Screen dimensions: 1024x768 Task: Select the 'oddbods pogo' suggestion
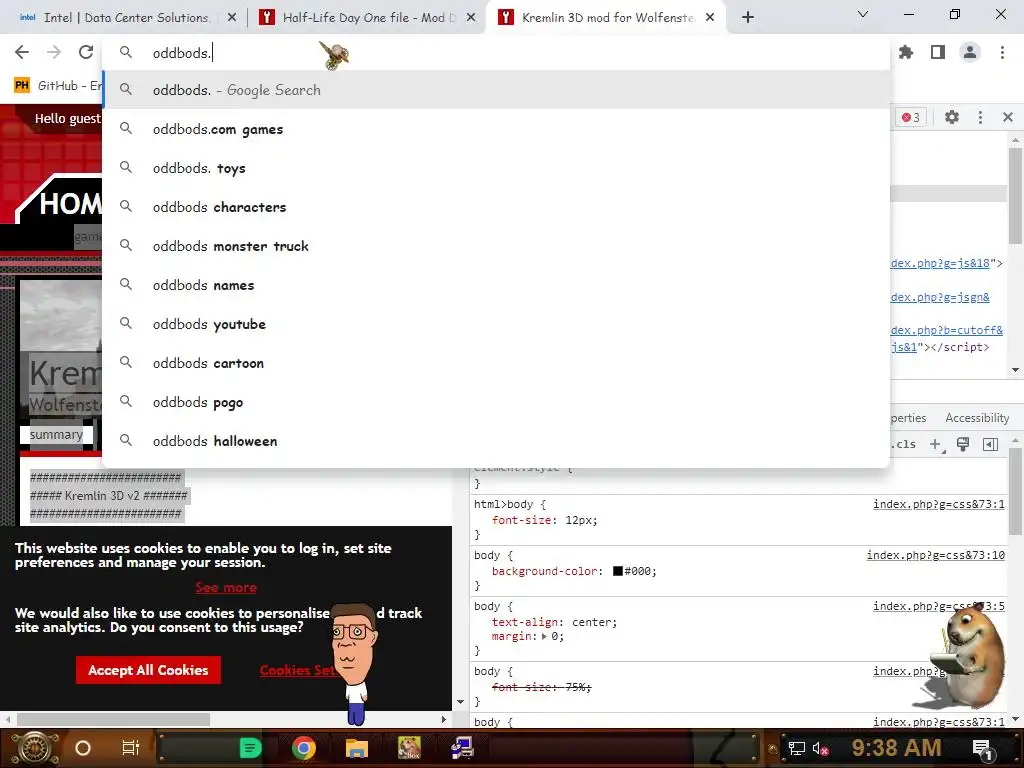(x=496, y=402)
